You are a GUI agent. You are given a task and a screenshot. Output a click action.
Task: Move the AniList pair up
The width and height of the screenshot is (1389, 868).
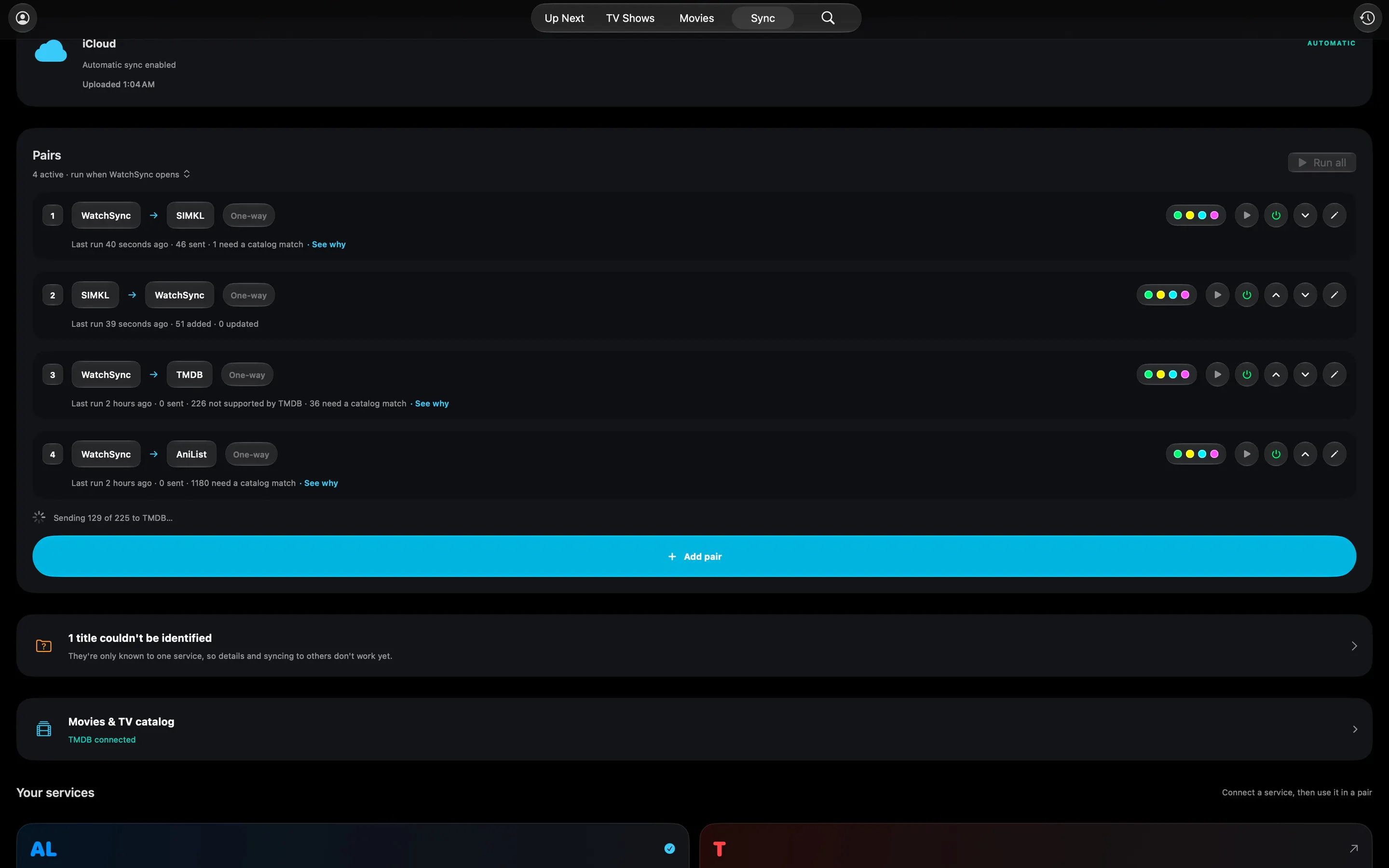click(1305, 454)
